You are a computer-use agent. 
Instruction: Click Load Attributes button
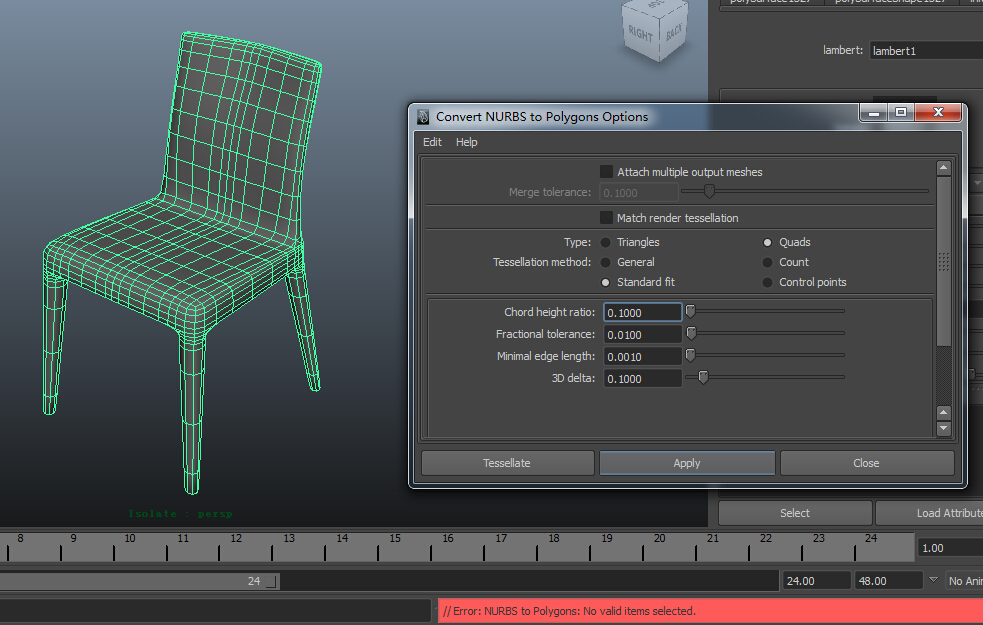tap(929, 513)
